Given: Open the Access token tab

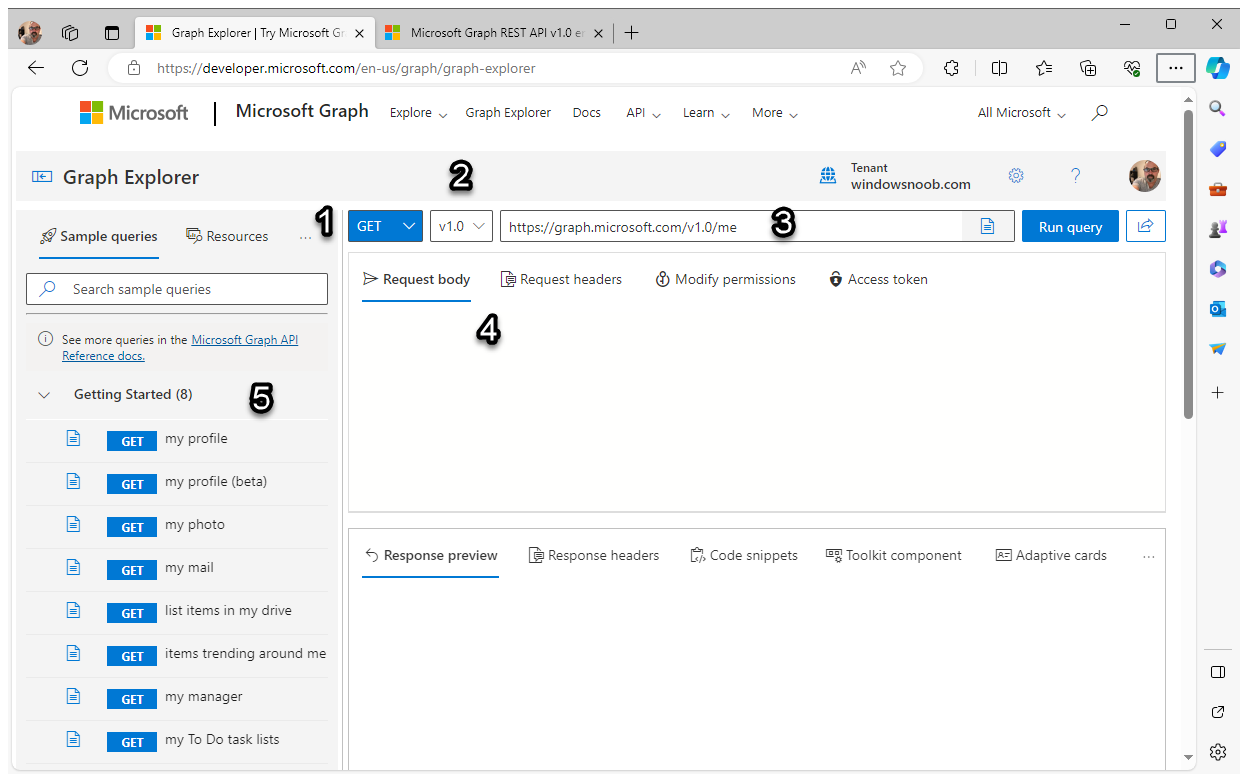Looking at the screenshot, I should [x=878, y=280].
